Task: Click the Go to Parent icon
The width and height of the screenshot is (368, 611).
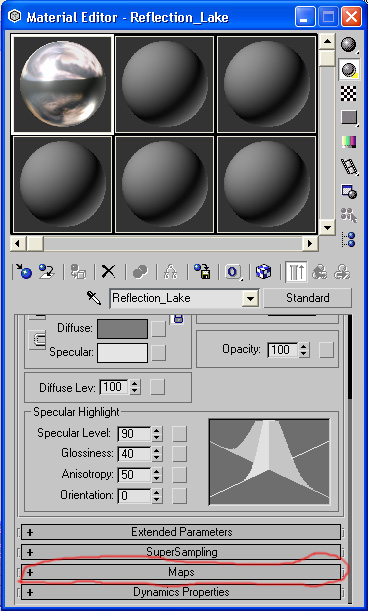Action: pos(320,272)
